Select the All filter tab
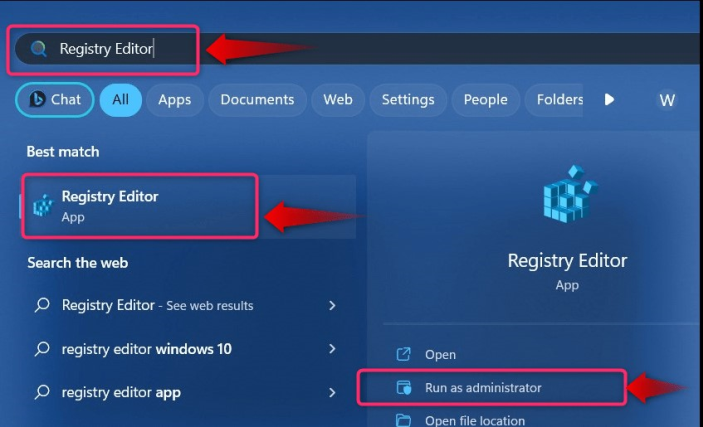Image resolution: width=703 pixels, height=427 pixels. tap(121, 100)
